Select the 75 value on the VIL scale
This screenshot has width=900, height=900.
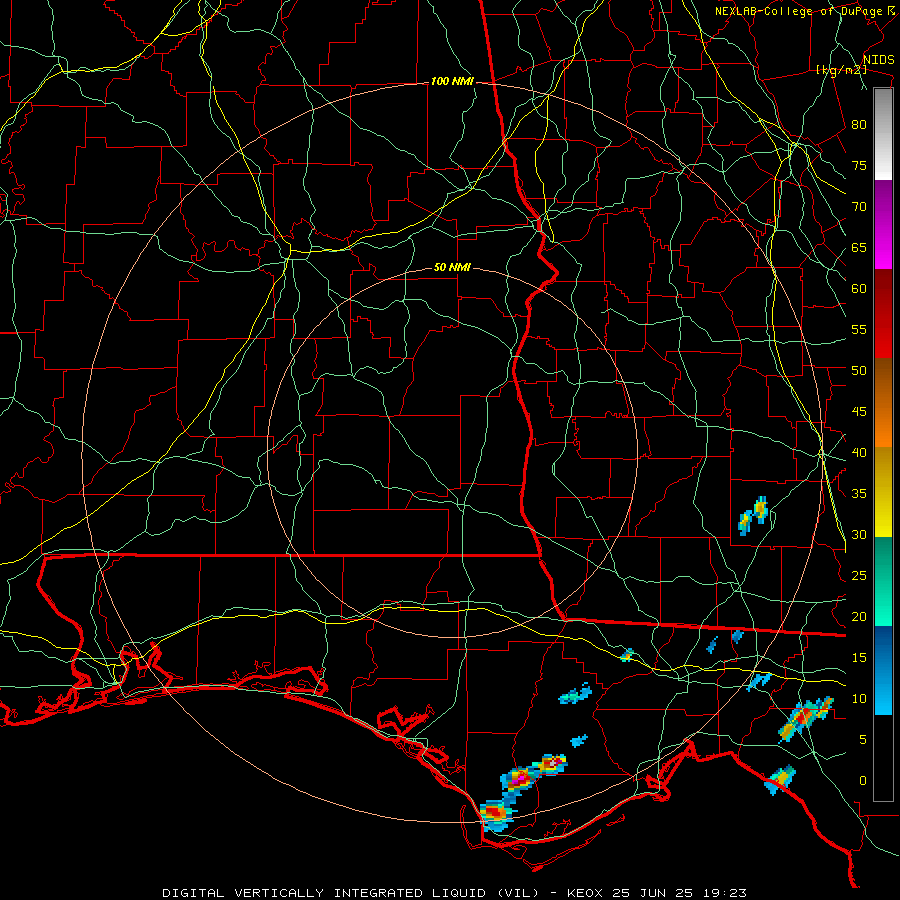[x=859, y=166]
